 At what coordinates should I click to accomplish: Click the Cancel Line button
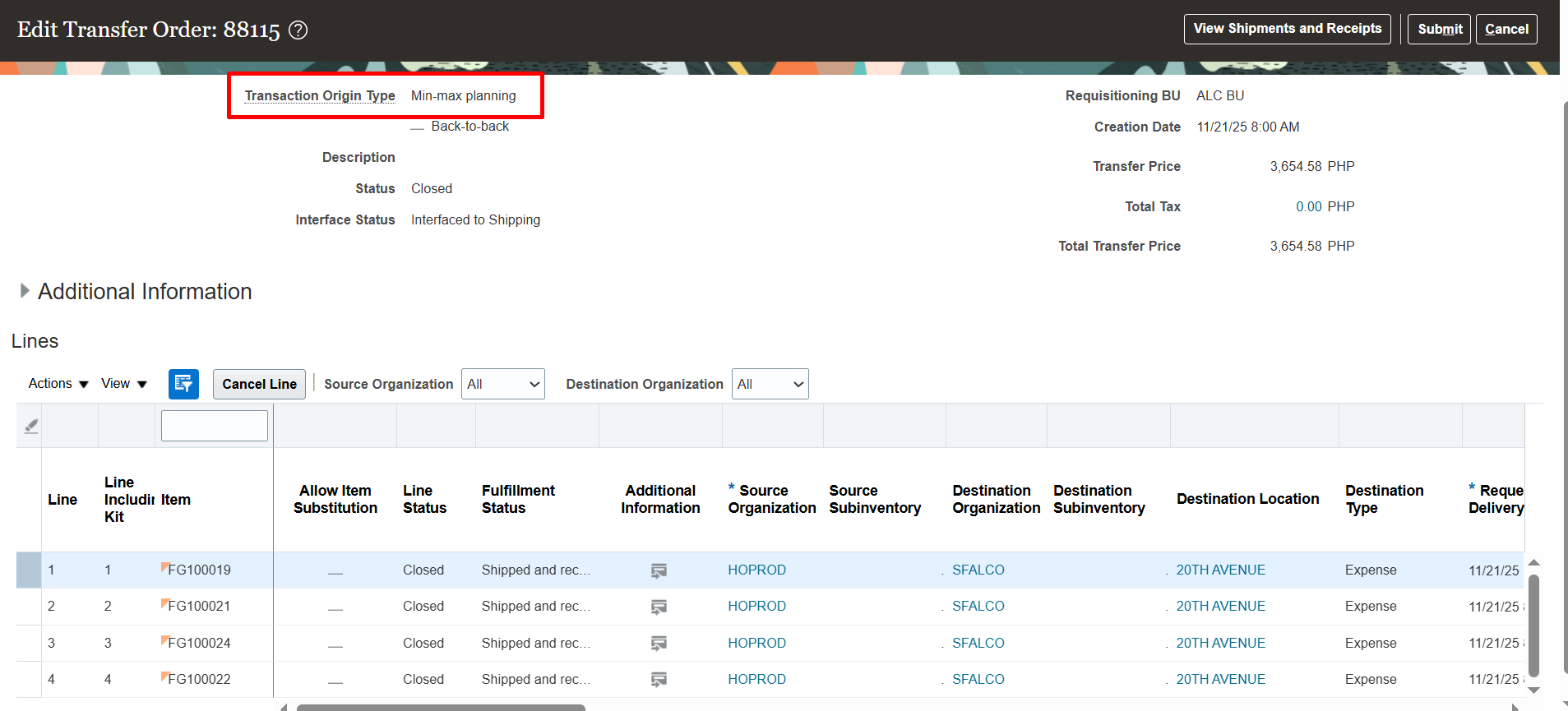point(259,384)
